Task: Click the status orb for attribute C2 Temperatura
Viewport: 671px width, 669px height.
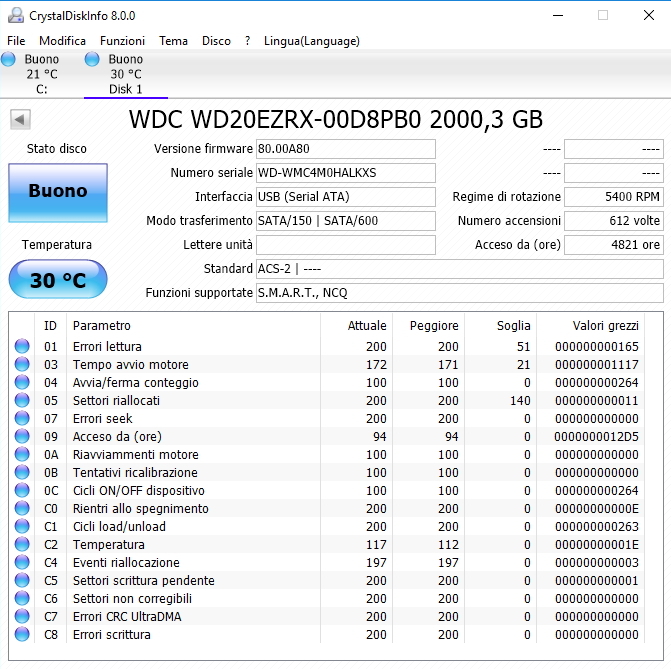Action: pyautogui.click(x=22, y=544)
